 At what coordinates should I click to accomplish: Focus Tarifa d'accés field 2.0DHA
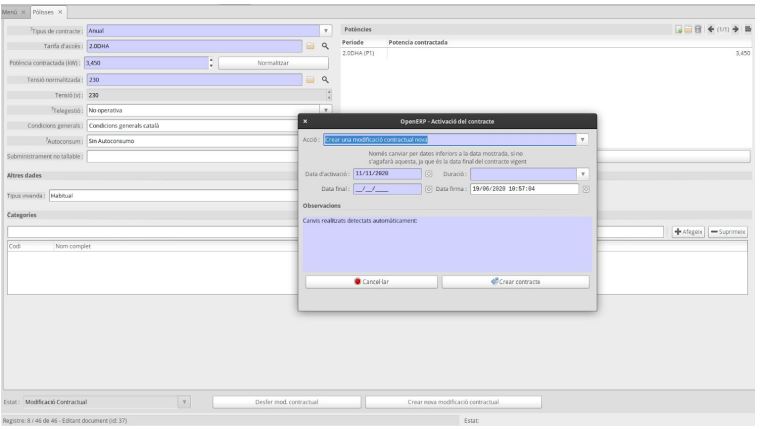pyautogui.click(x=194, y=46)
